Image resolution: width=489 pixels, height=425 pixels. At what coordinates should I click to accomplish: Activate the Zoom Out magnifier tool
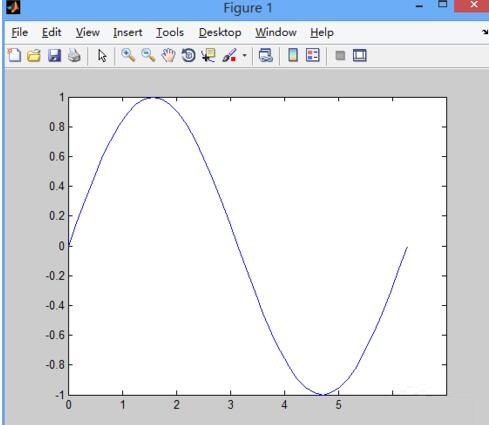[x=148, y=55]
